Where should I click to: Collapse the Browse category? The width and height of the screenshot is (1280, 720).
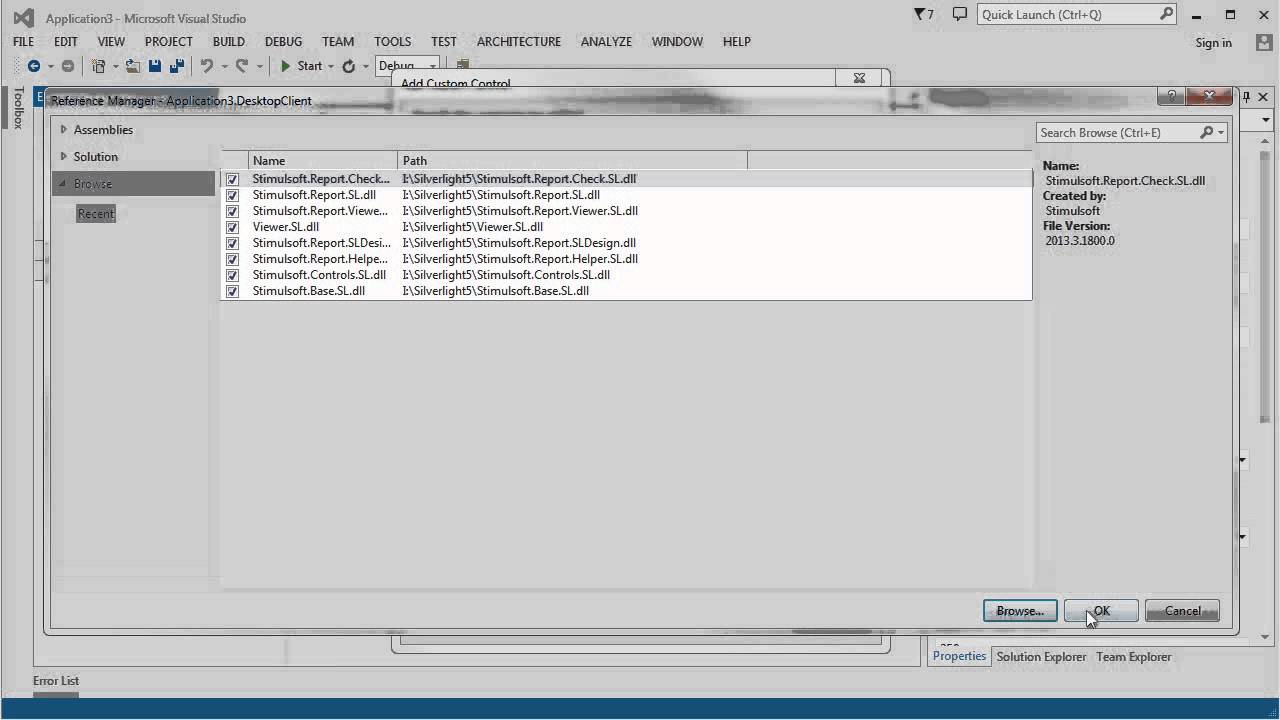click(x=63, y=183)
